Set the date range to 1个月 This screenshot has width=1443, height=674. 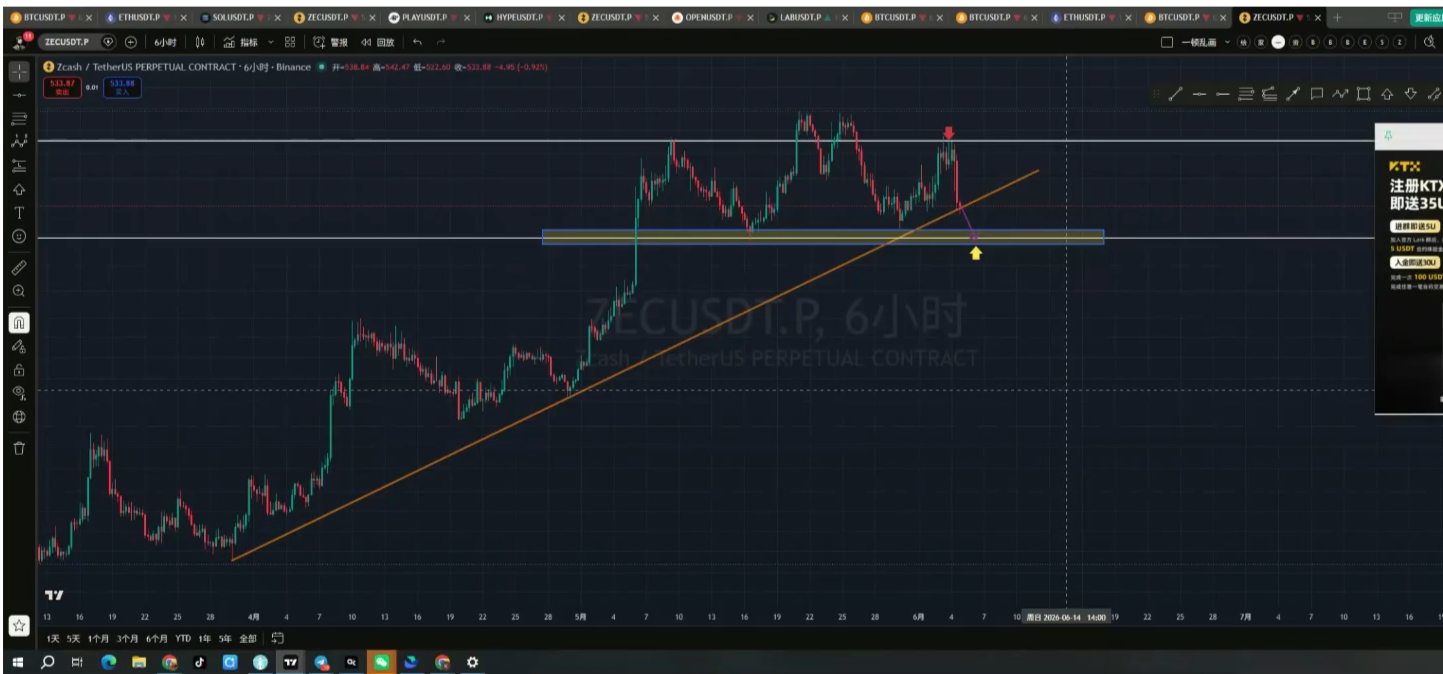pos(98,638)
